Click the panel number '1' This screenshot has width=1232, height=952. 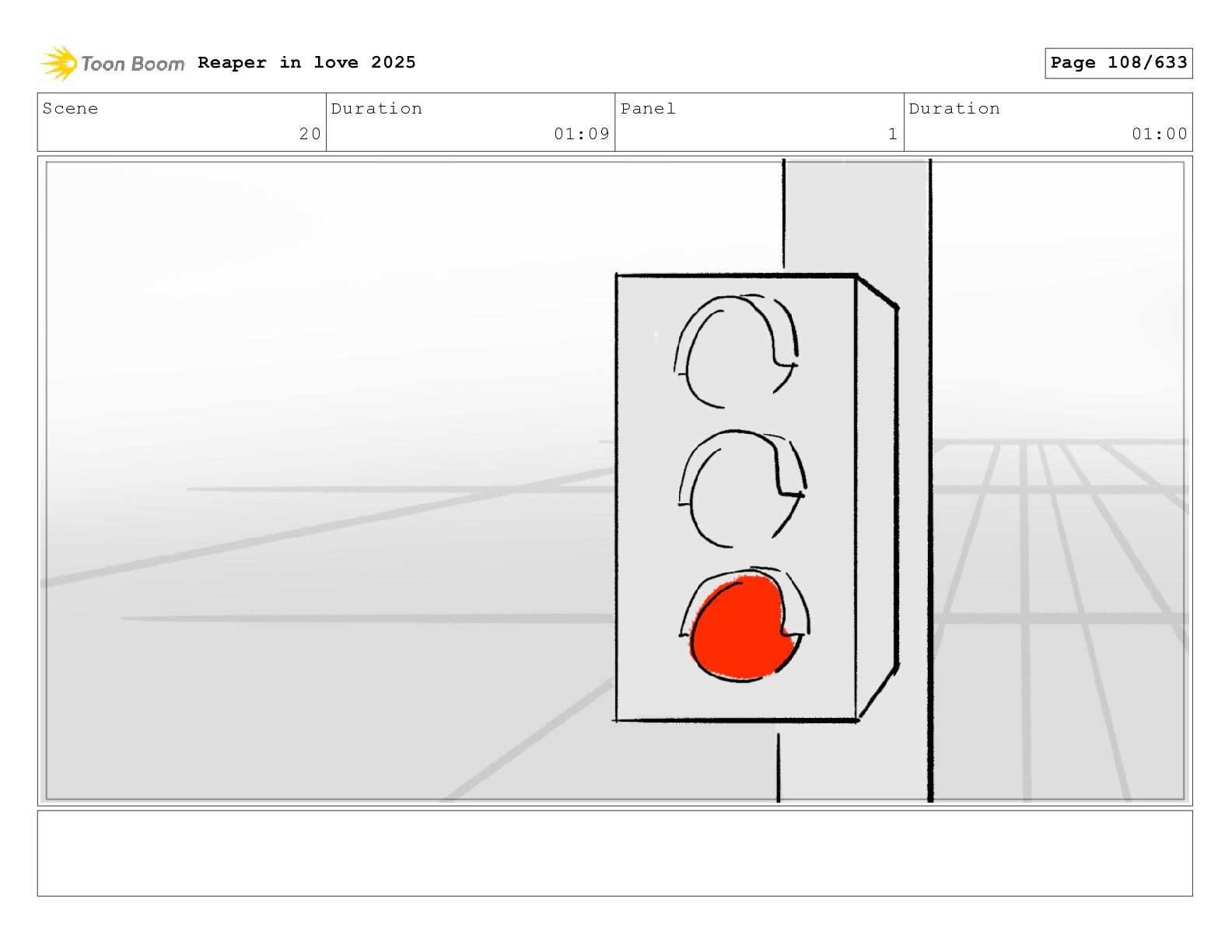893,134
